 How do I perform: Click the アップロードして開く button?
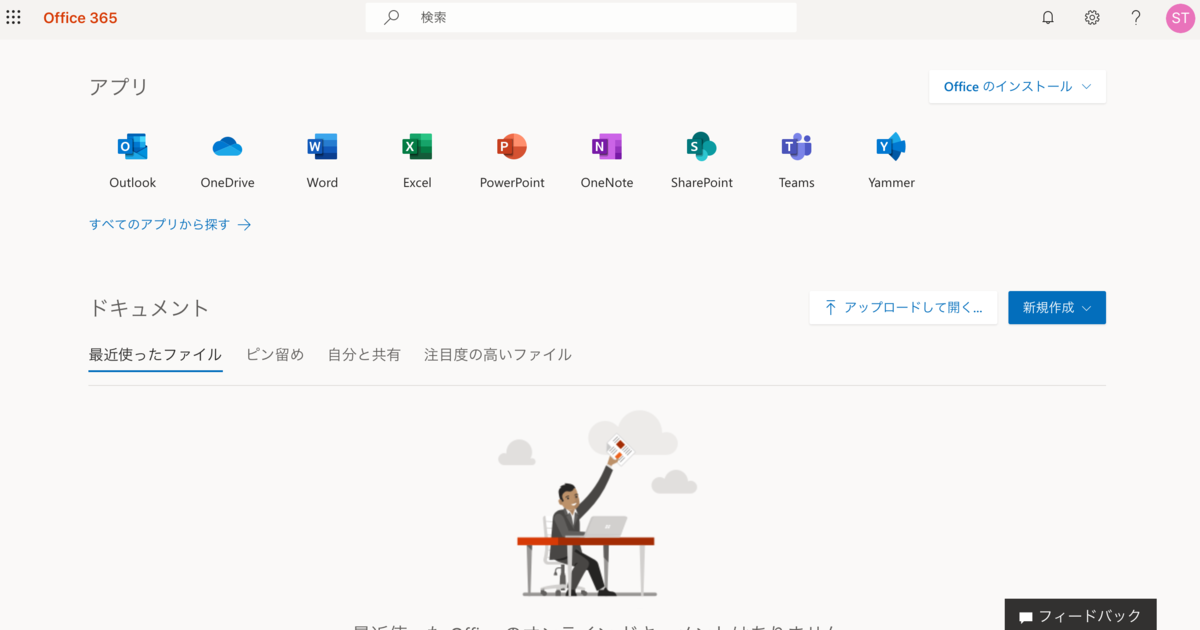pyautogui.click(x=903, y=307)
